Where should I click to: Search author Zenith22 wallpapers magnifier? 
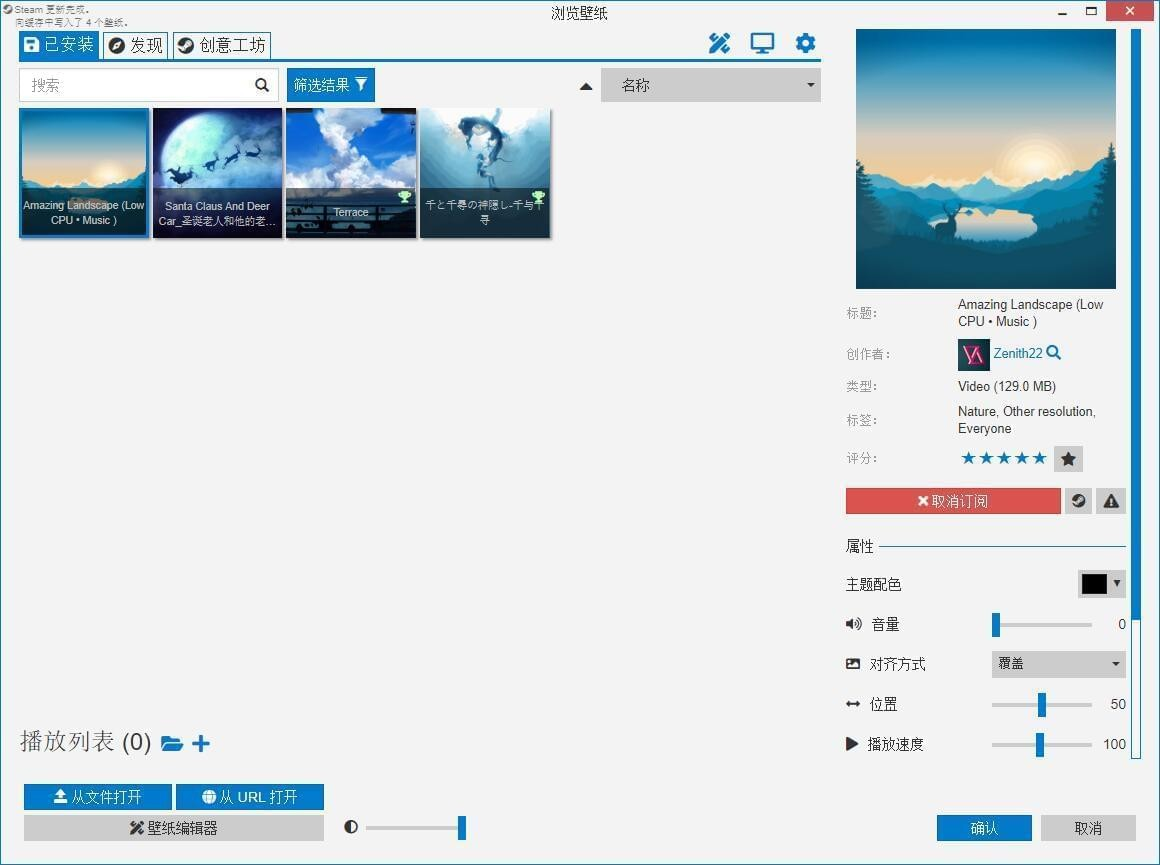click(1053, 353)
